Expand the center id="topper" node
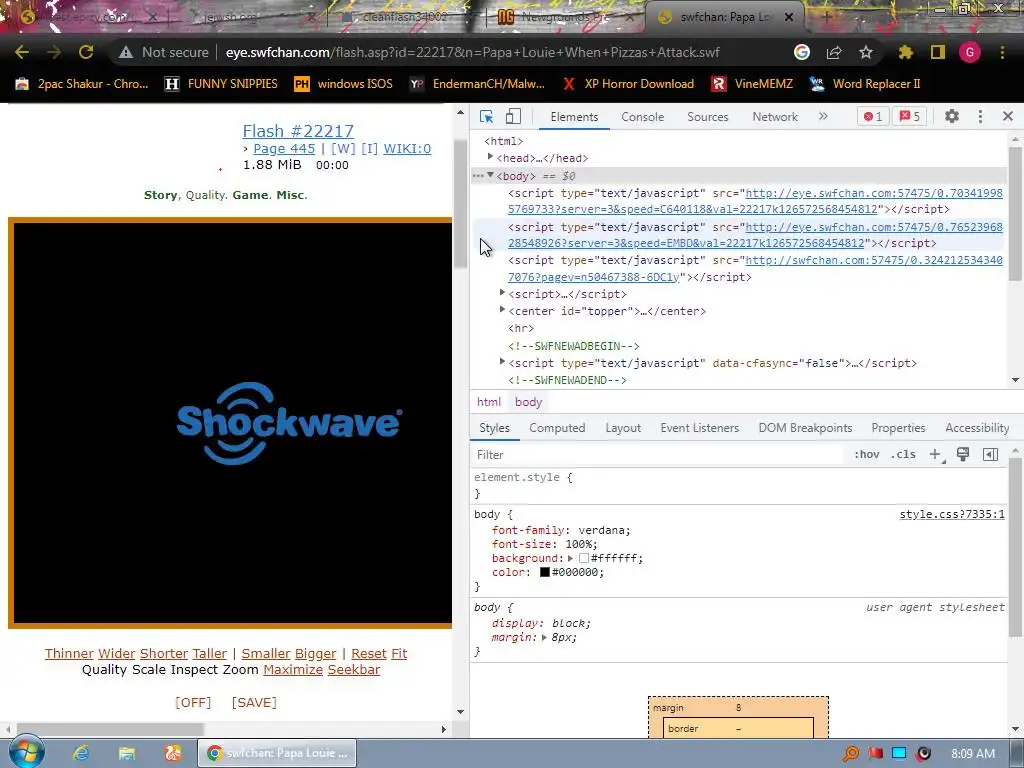The image size is (1024, 768). tap(502, 310)
